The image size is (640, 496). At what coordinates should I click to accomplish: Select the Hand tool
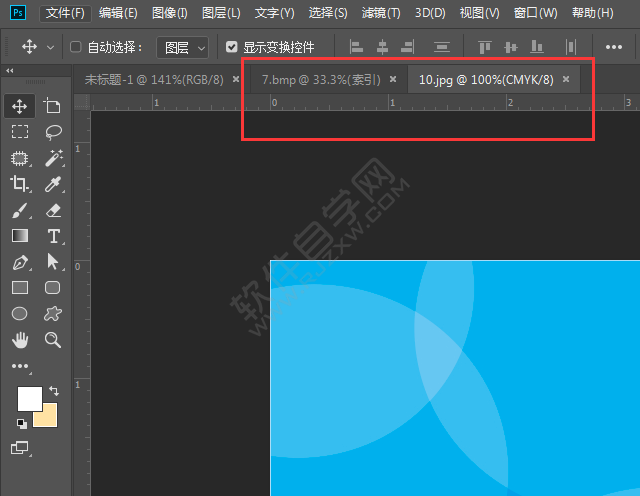point(20,340)
